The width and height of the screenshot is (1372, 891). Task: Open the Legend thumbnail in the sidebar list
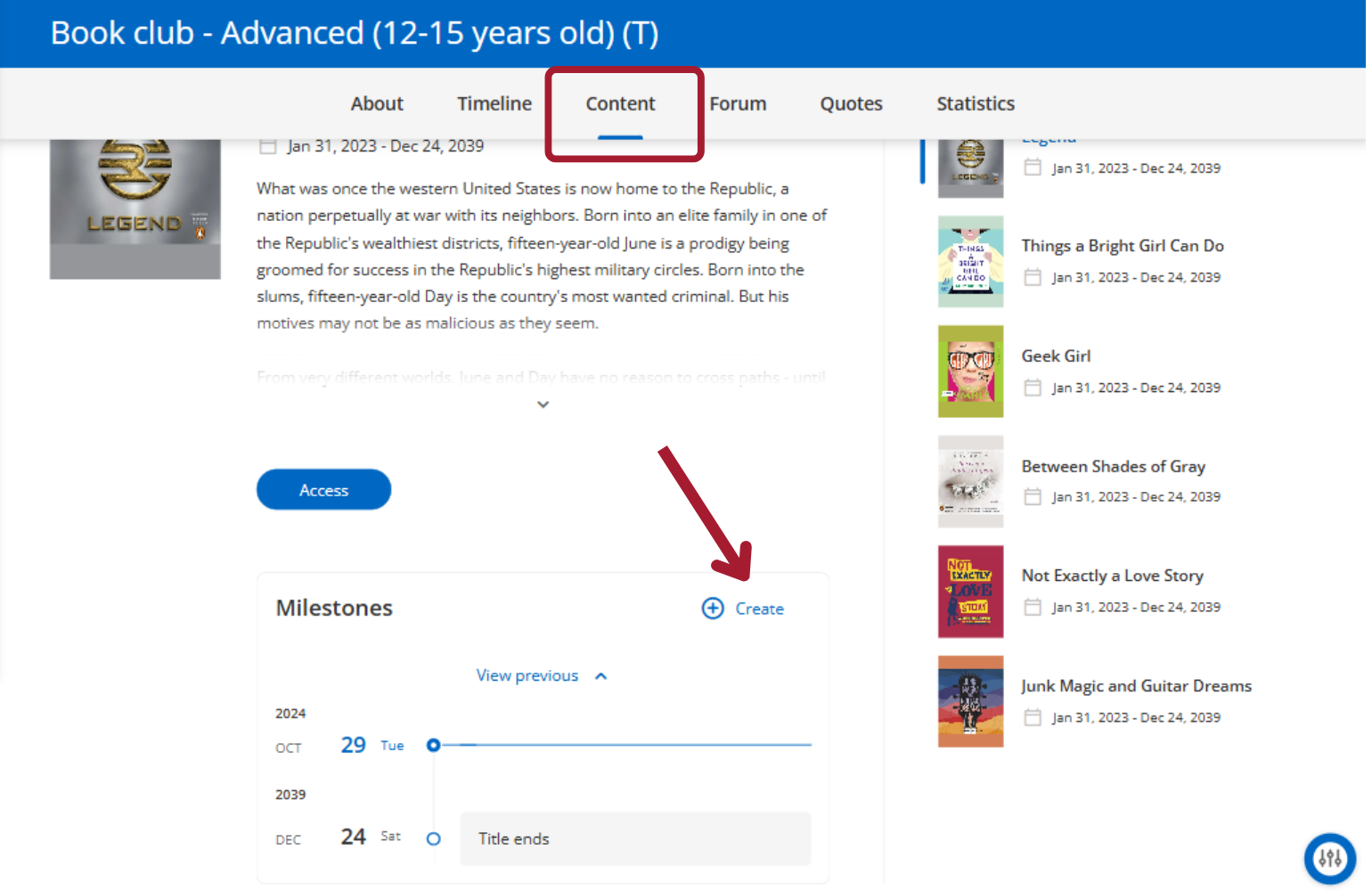tap(970, 168)
